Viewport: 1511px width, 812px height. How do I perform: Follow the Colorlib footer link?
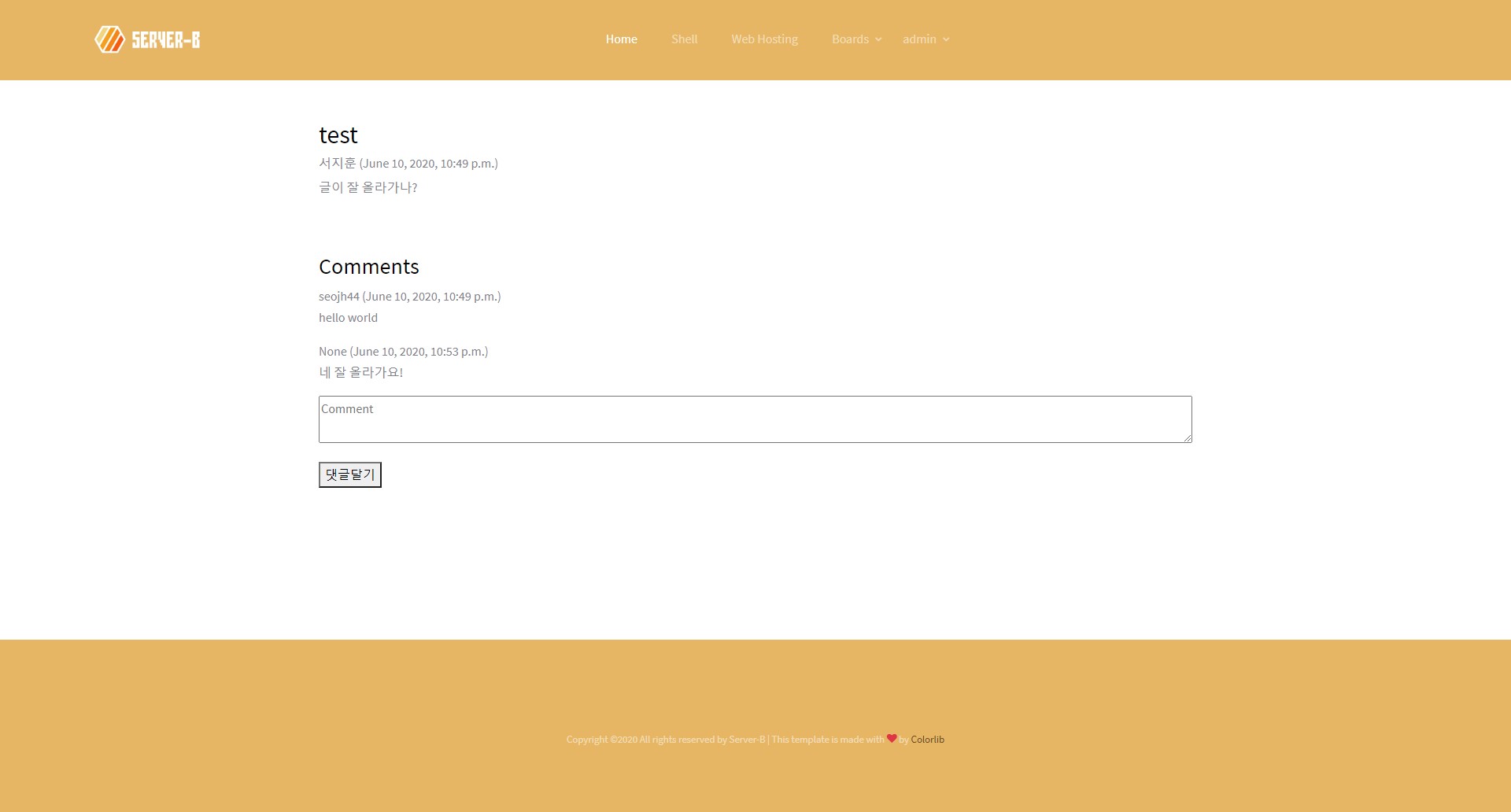(x=927, y=740)
